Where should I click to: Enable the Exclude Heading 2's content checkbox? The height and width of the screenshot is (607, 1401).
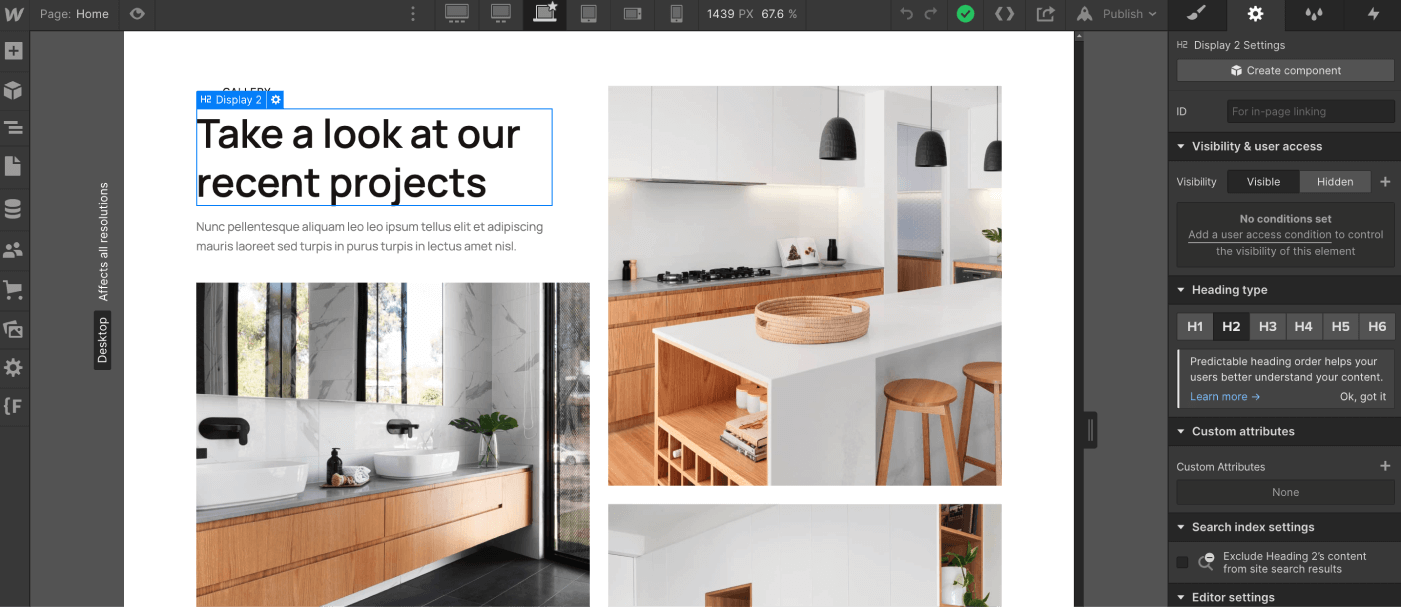[1183, 562]
